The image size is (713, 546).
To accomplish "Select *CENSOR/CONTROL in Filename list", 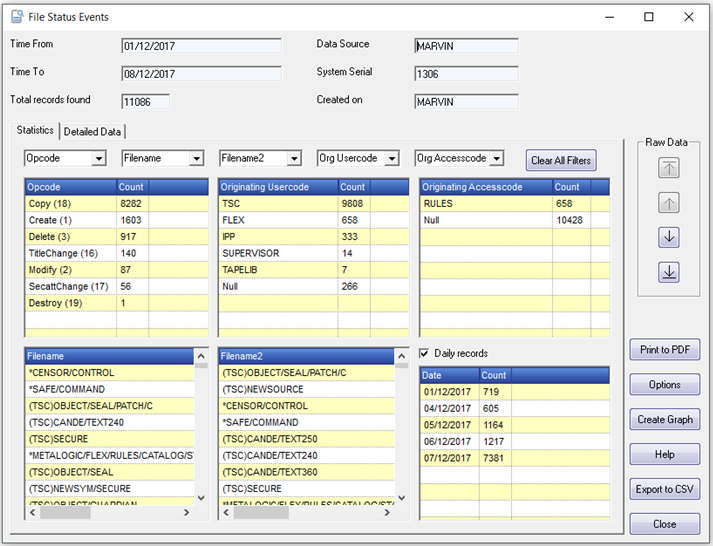I will point(110,373).
